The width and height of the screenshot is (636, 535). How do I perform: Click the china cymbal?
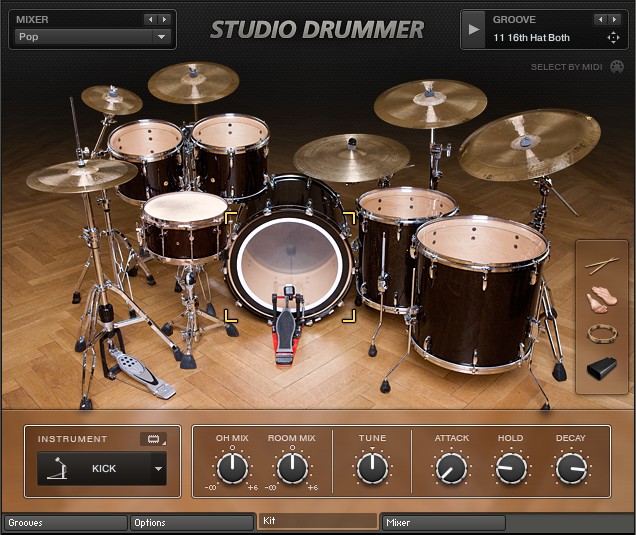[x=529, y=145]
